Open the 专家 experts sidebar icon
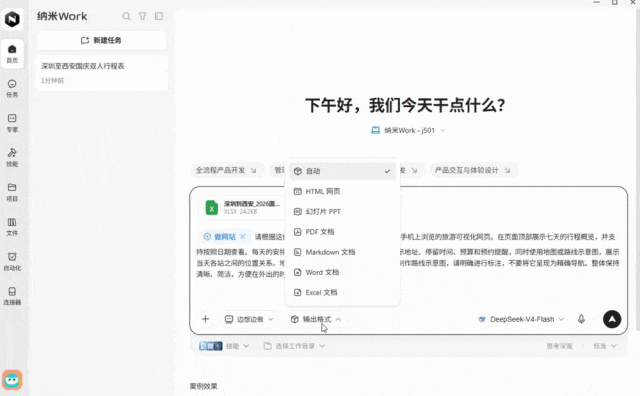The height and width of the screenshot is (396, 640). pos(12,123)
